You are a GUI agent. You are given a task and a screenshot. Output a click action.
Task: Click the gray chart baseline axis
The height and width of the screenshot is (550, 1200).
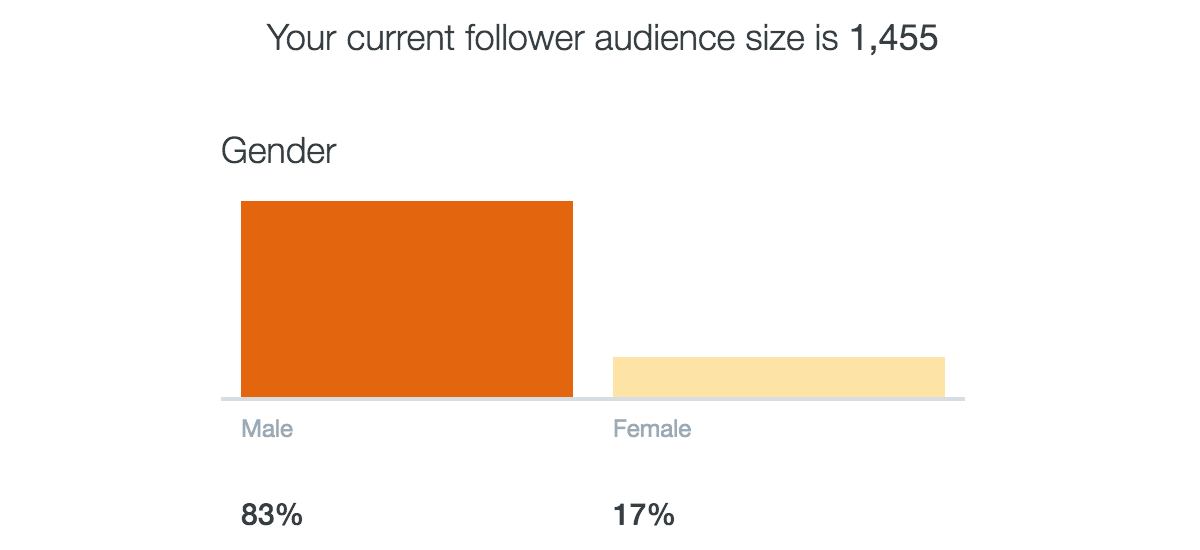click(592, 399)
